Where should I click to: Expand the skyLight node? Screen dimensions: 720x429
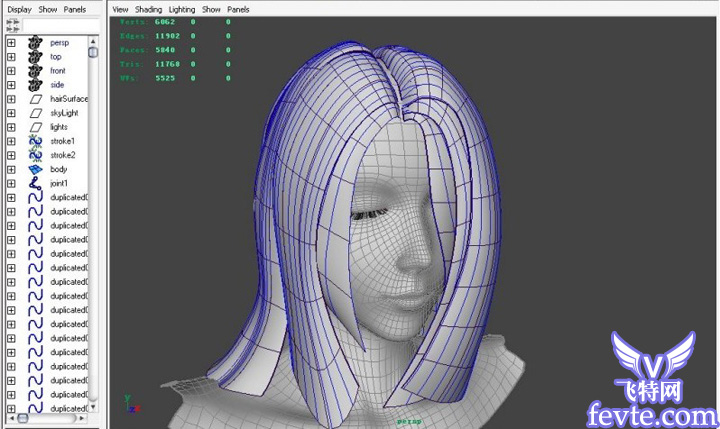[x=11, y=113]
